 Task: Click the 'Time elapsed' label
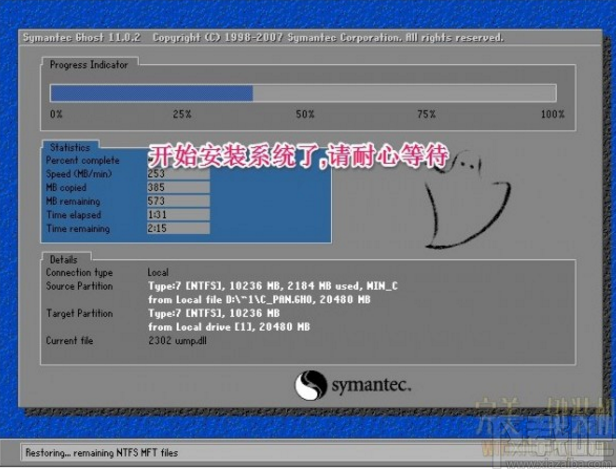(x=74, y=215)
